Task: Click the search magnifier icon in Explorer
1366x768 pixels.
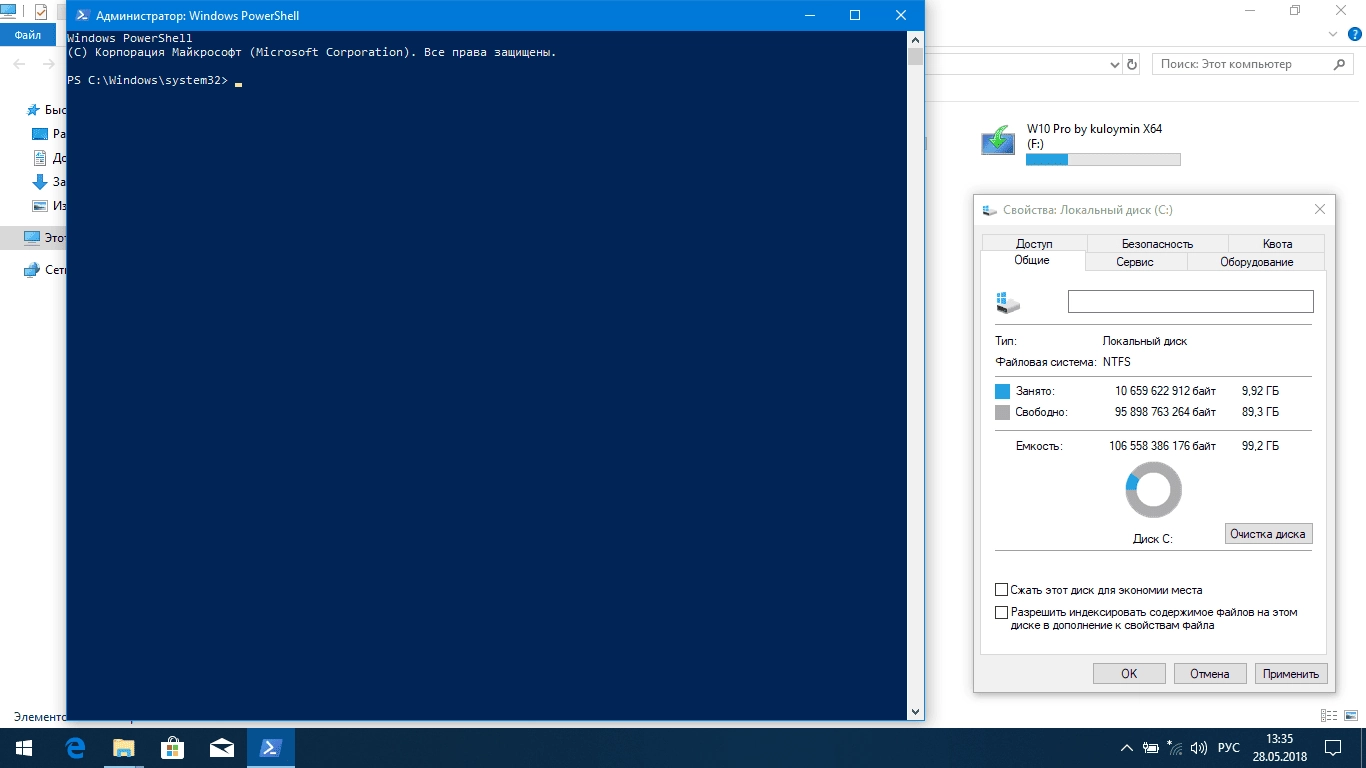Action: 1341,64
